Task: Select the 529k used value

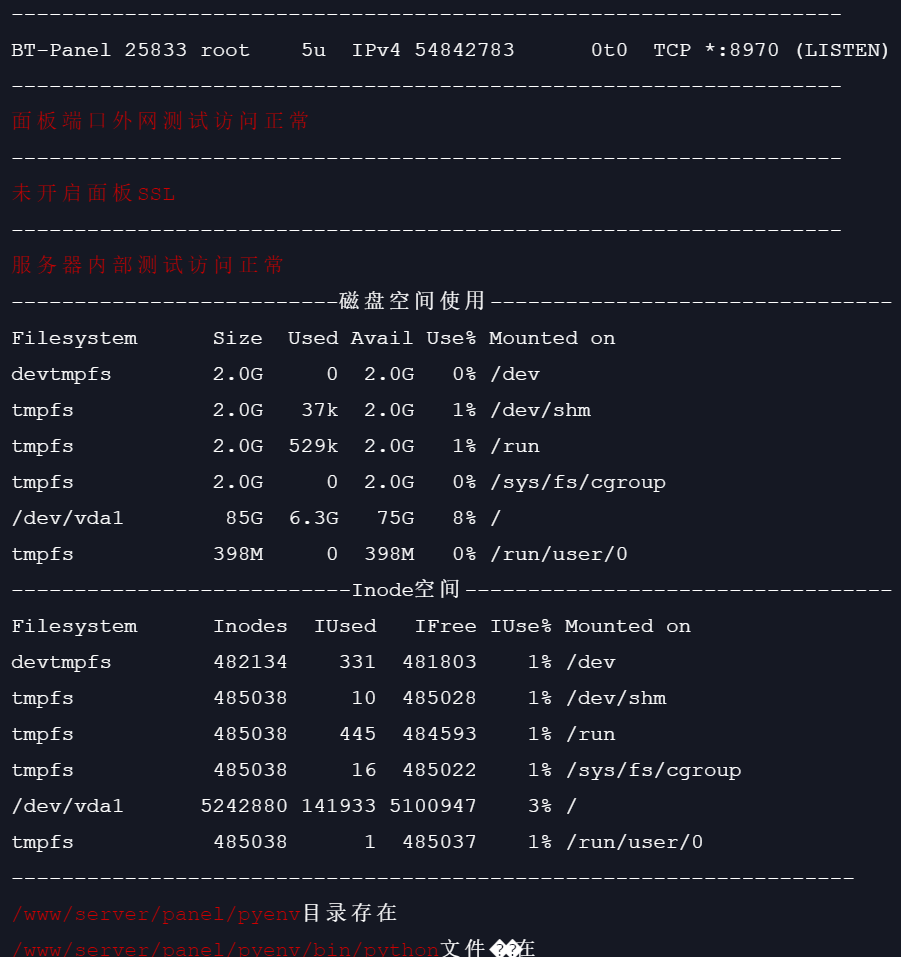Action: (x=313, y=446)
